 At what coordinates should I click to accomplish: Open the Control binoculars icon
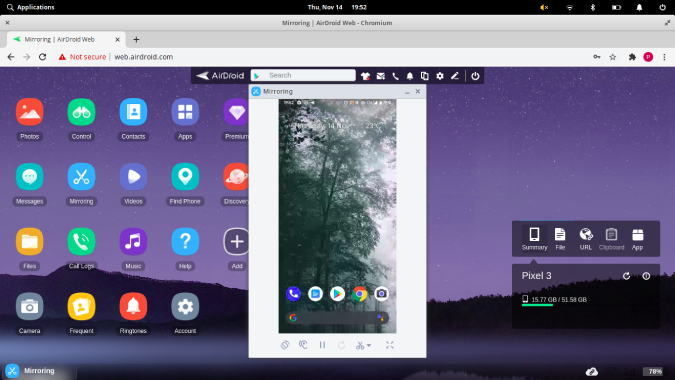[x=81, y=112]
